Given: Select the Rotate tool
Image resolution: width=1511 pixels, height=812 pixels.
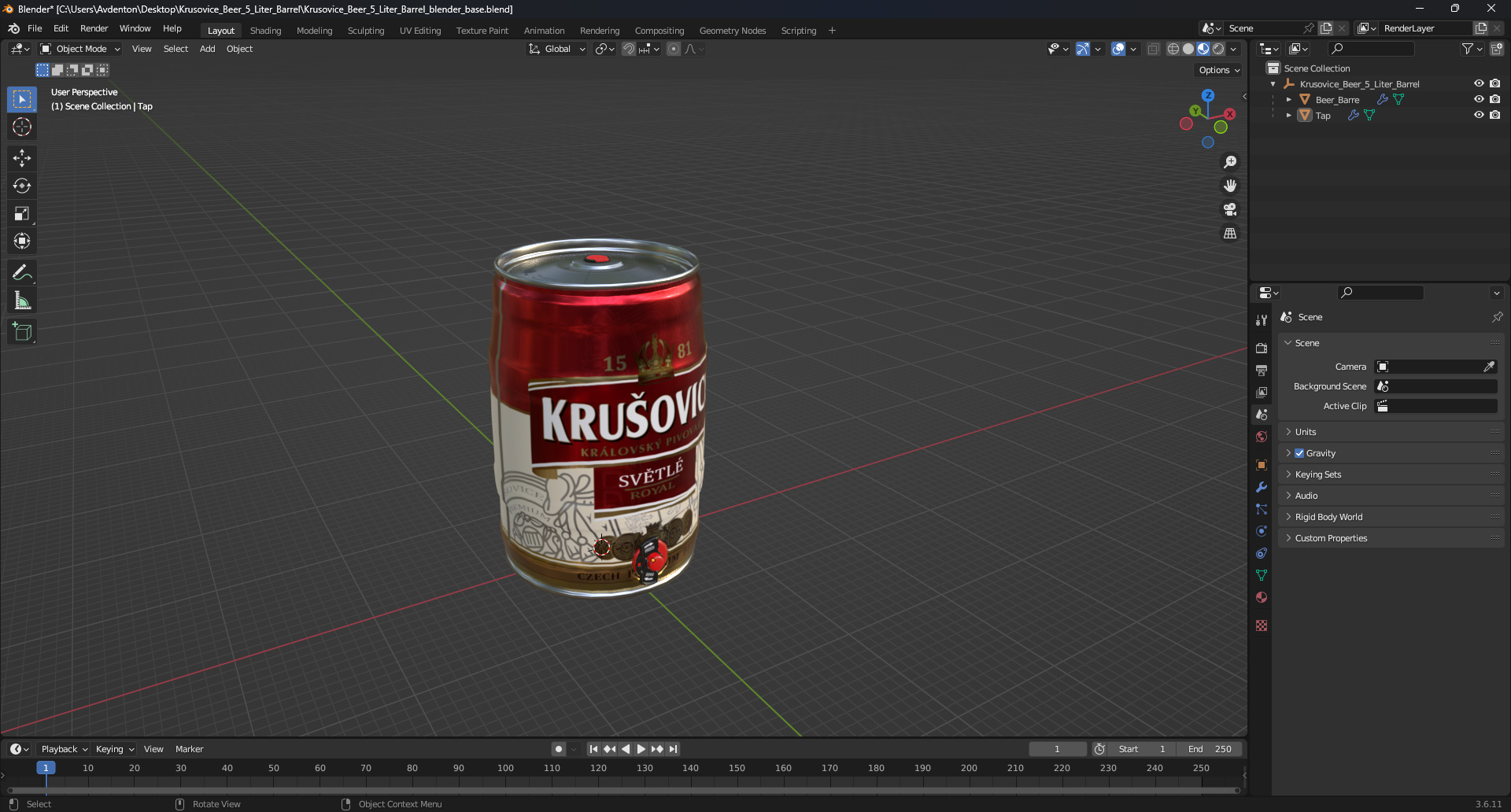Looking at the screenshot, I should [x=22, y=186].
